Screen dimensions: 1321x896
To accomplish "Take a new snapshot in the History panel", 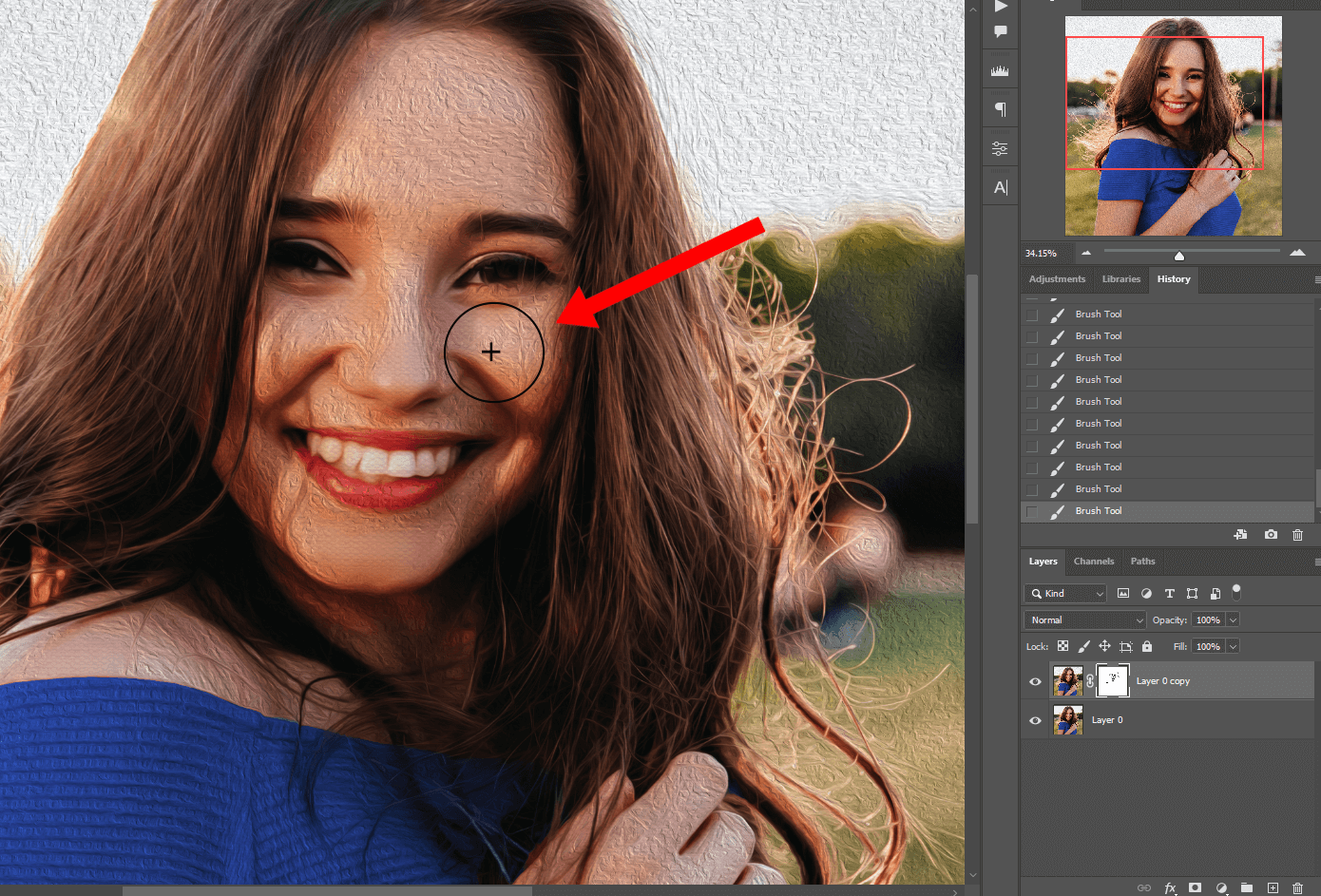I will [x=1270, y=534].
